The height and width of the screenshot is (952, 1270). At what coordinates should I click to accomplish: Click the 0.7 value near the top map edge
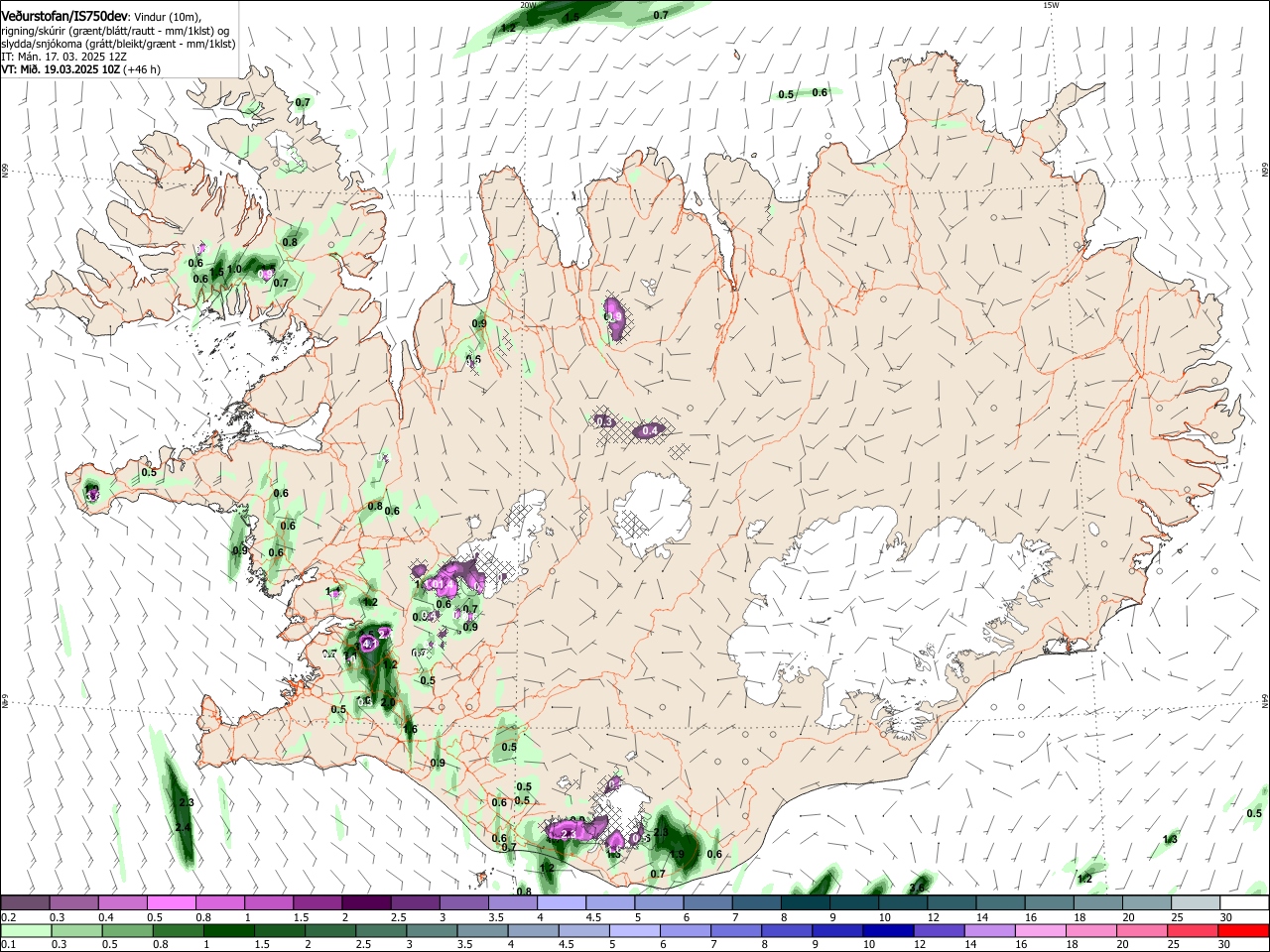(x=661, y=15)
